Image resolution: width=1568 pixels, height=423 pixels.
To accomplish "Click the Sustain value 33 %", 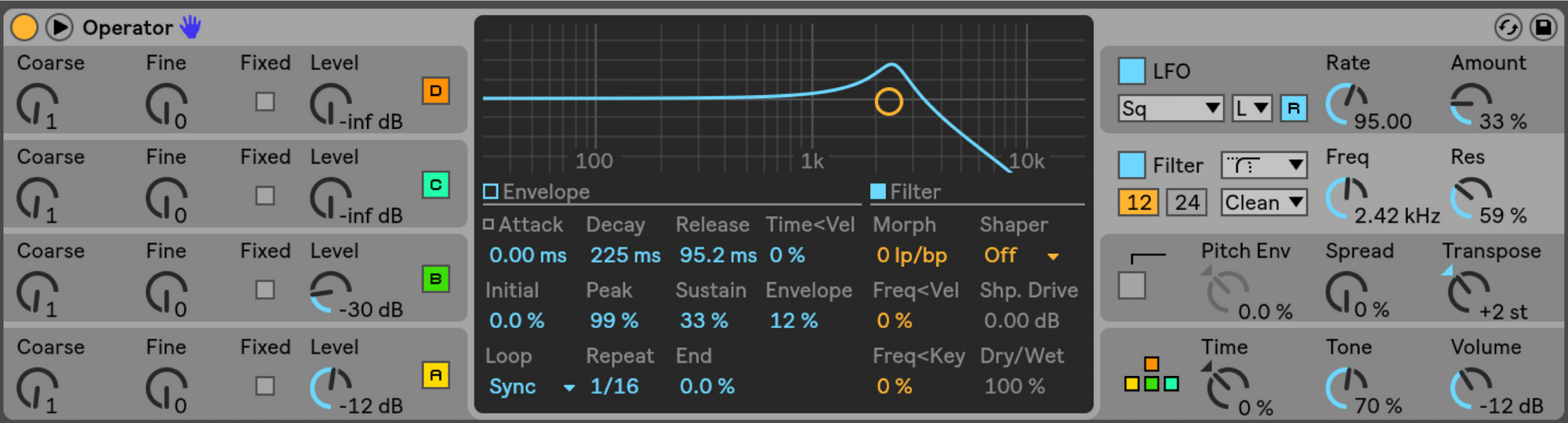I will tap(703, 321).
